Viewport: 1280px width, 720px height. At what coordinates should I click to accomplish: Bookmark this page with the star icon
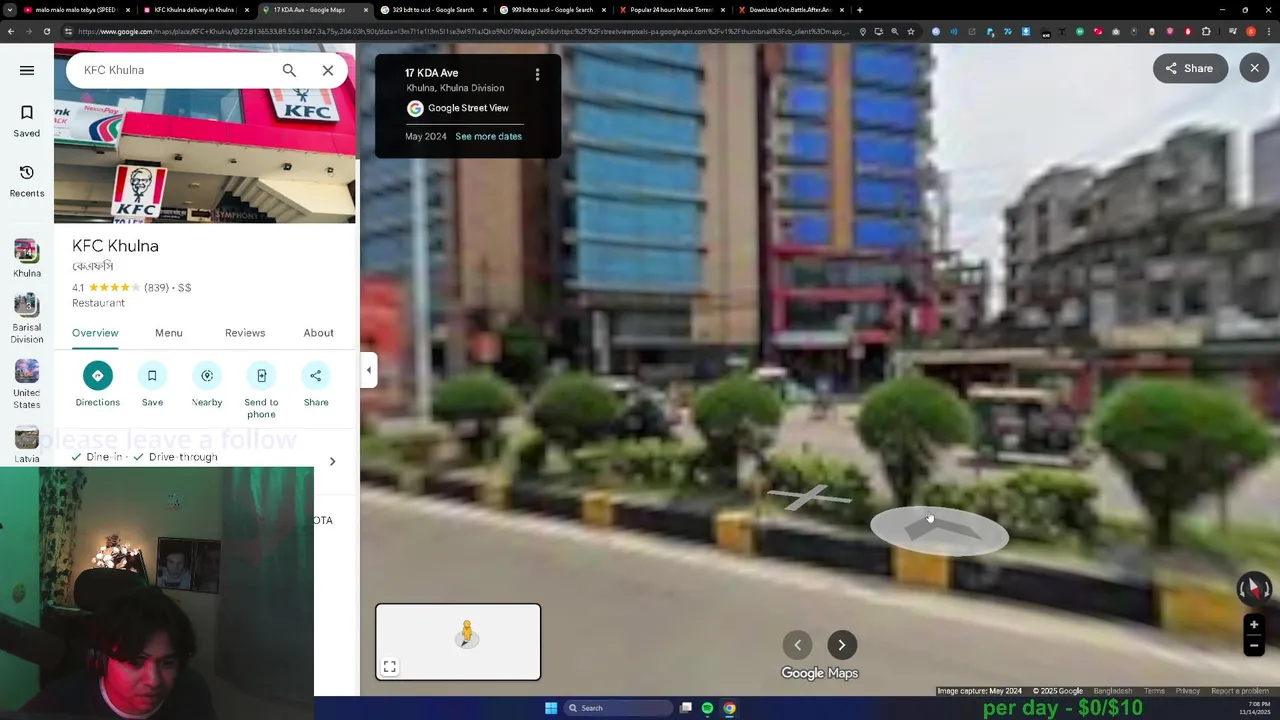click(x=911, y=31)
